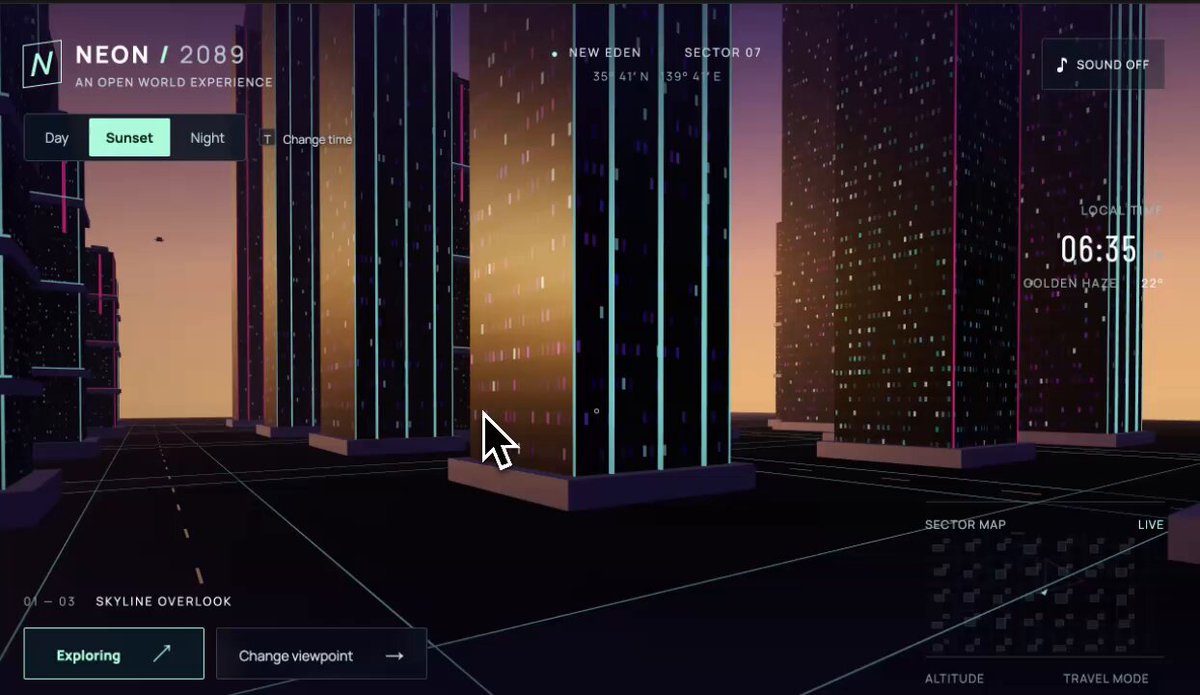Image resolution: width=1200 pixels, height=695 pixels.
Task: Click the An Open World Experience tagline
Action: pyautogui.click(x=174, y=82)
